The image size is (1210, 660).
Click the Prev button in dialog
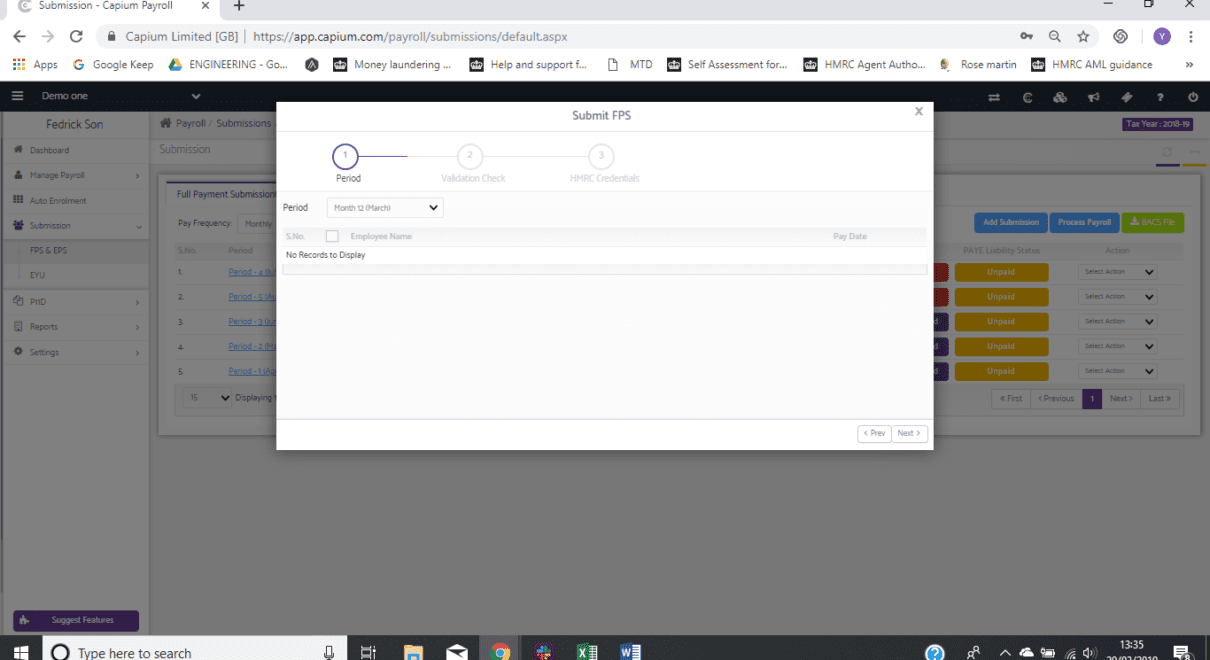874,434
